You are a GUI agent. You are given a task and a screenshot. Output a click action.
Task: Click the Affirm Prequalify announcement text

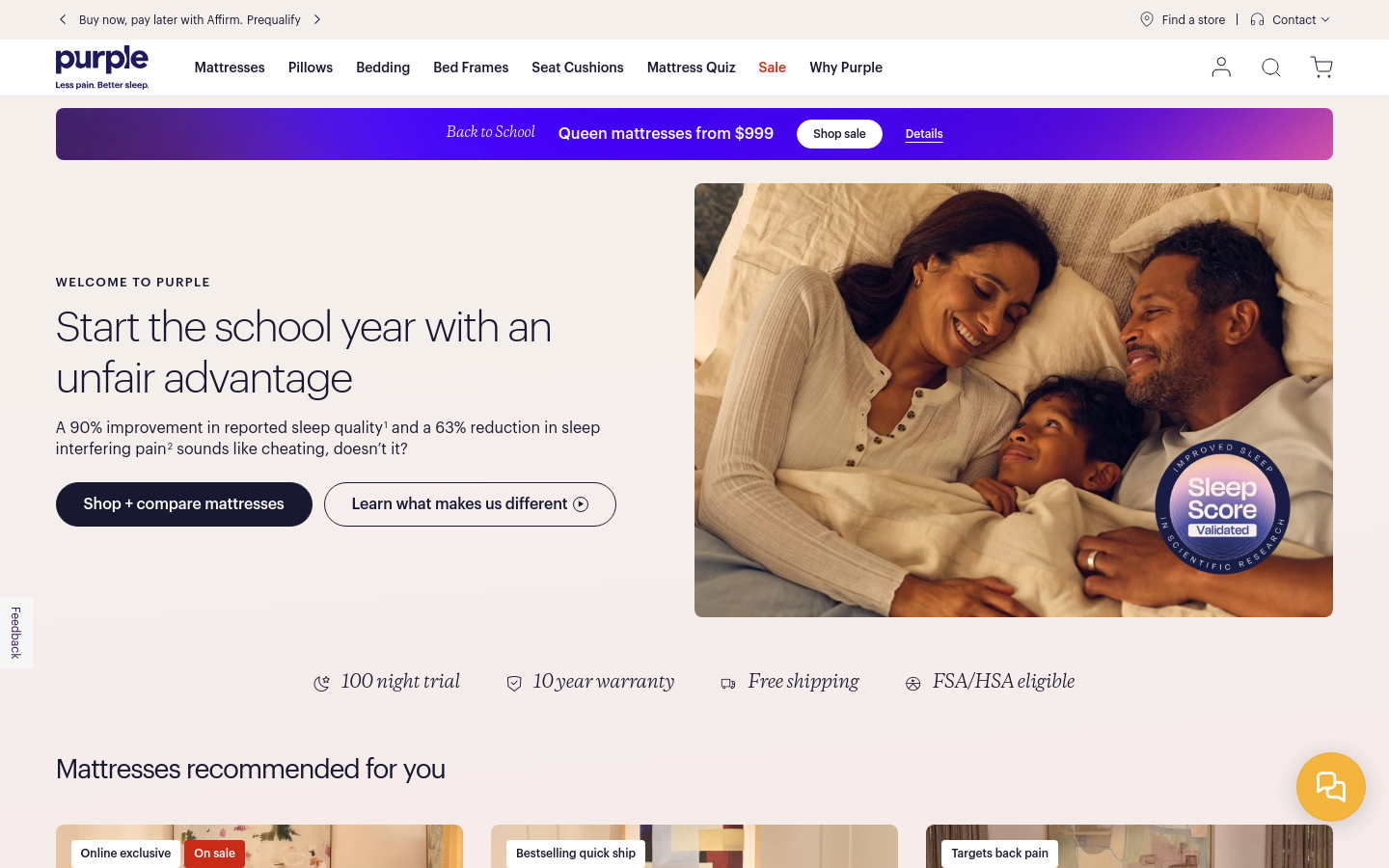click(x=190, y=19)
